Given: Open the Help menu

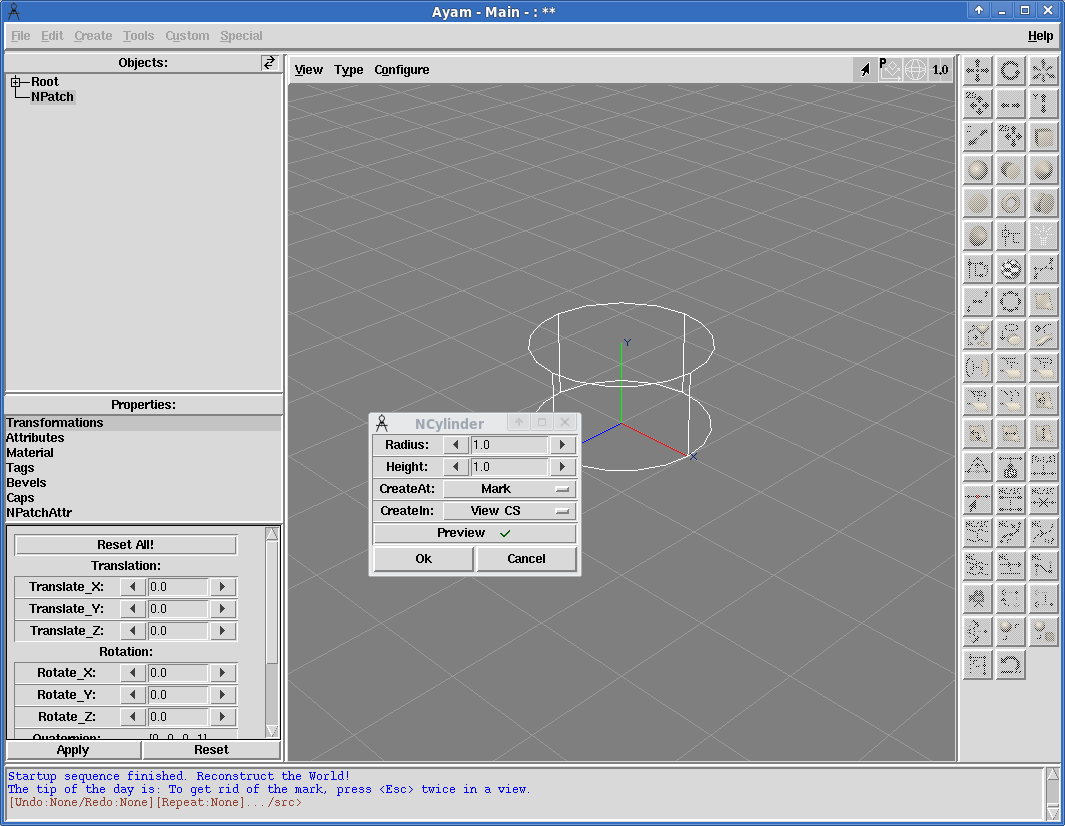Looking at the screenshot, I should tap(1040, 36).
